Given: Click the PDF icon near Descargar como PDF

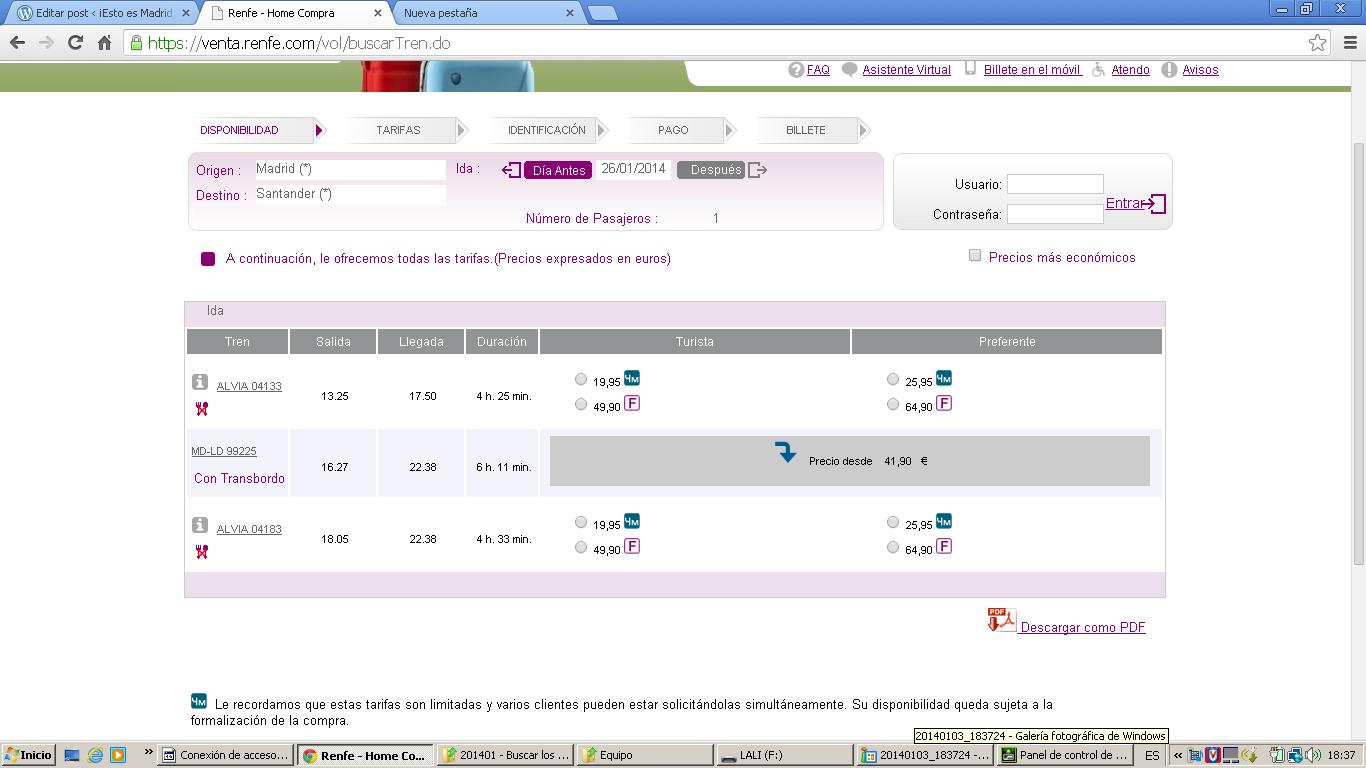Looking at the screenshot, I should (x=1001, y=620).
